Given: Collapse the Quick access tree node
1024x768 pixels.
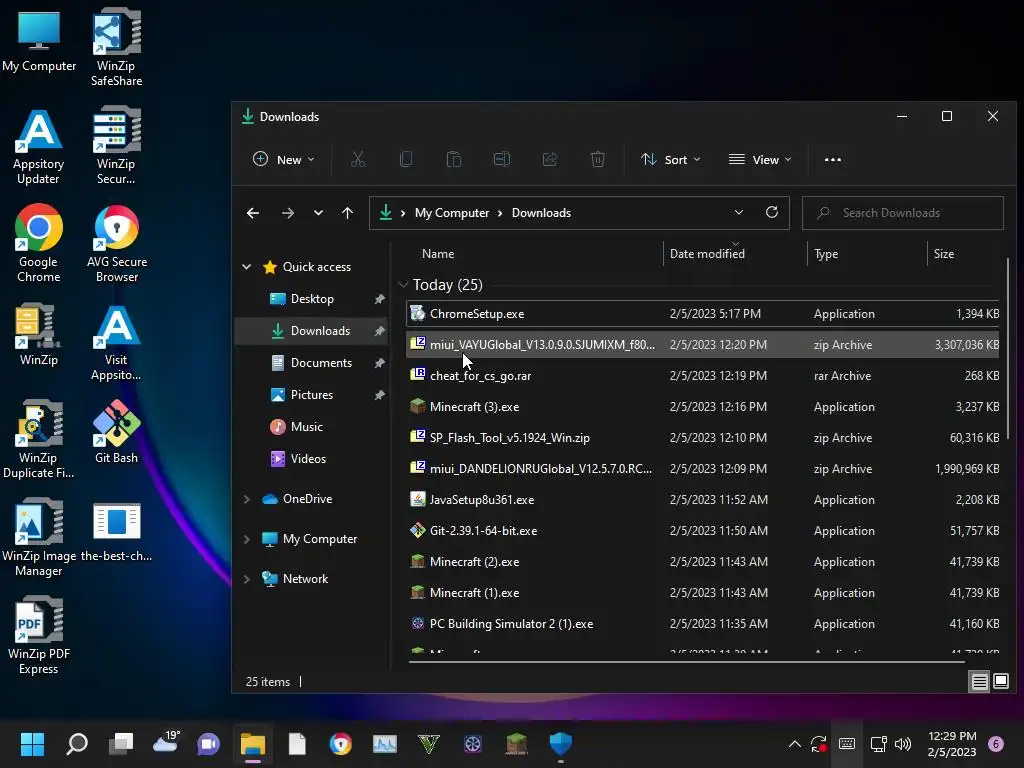Looking at the screenshot, I should (247, 266).
